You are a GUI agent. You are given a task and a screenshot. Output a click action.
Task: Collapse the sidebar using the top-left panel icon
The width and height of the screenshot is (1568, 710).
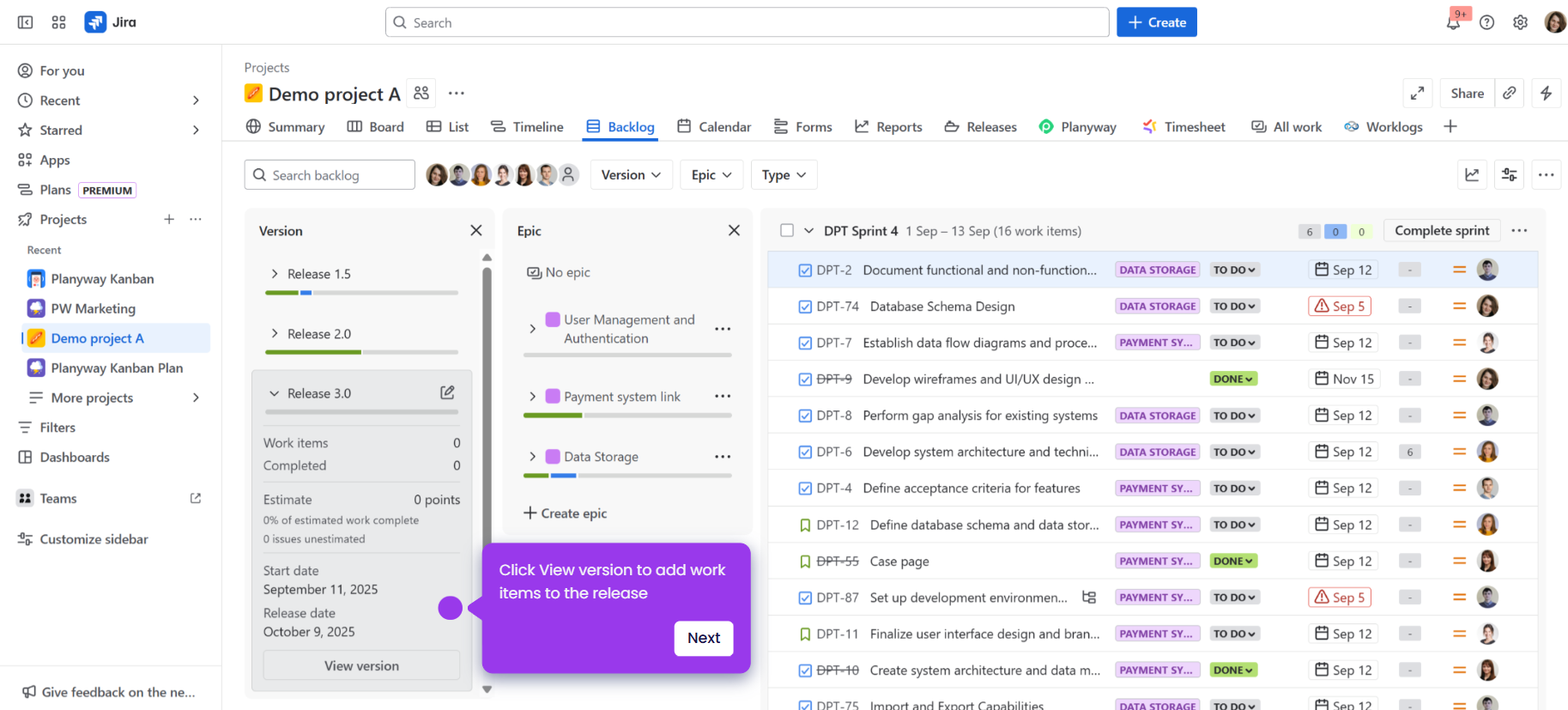click(x=26, y=22)
